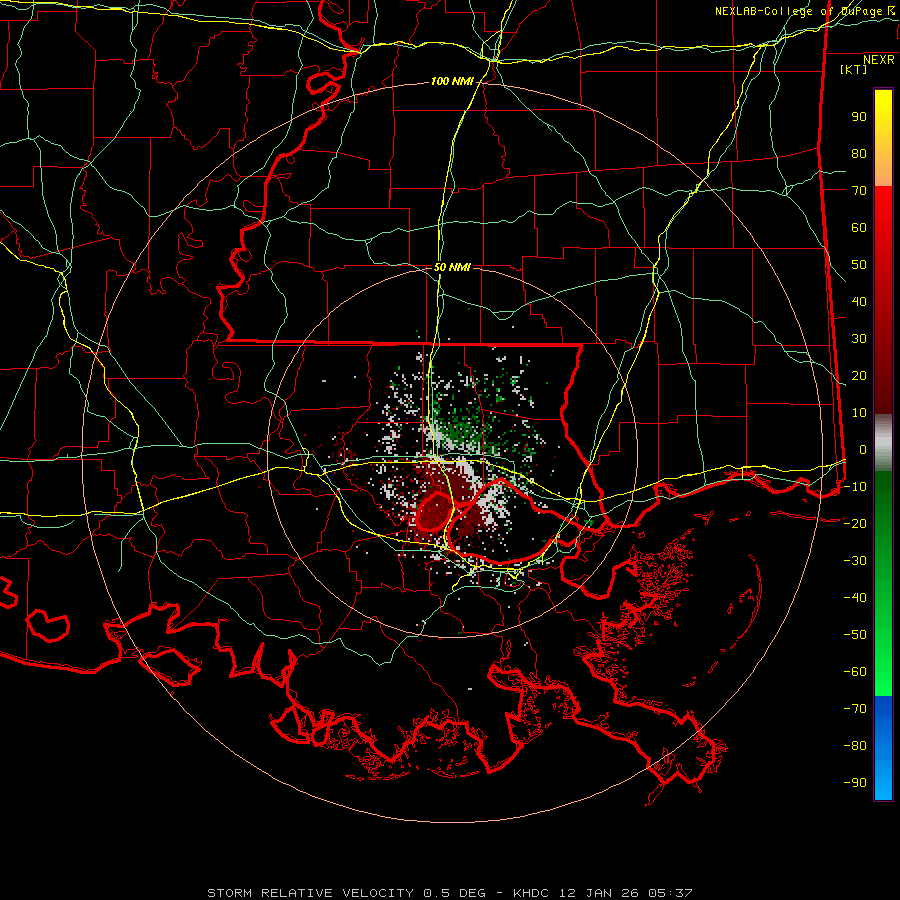Click the -80 value on the velocity scale

pyautogui.click(x=855, y=746)
